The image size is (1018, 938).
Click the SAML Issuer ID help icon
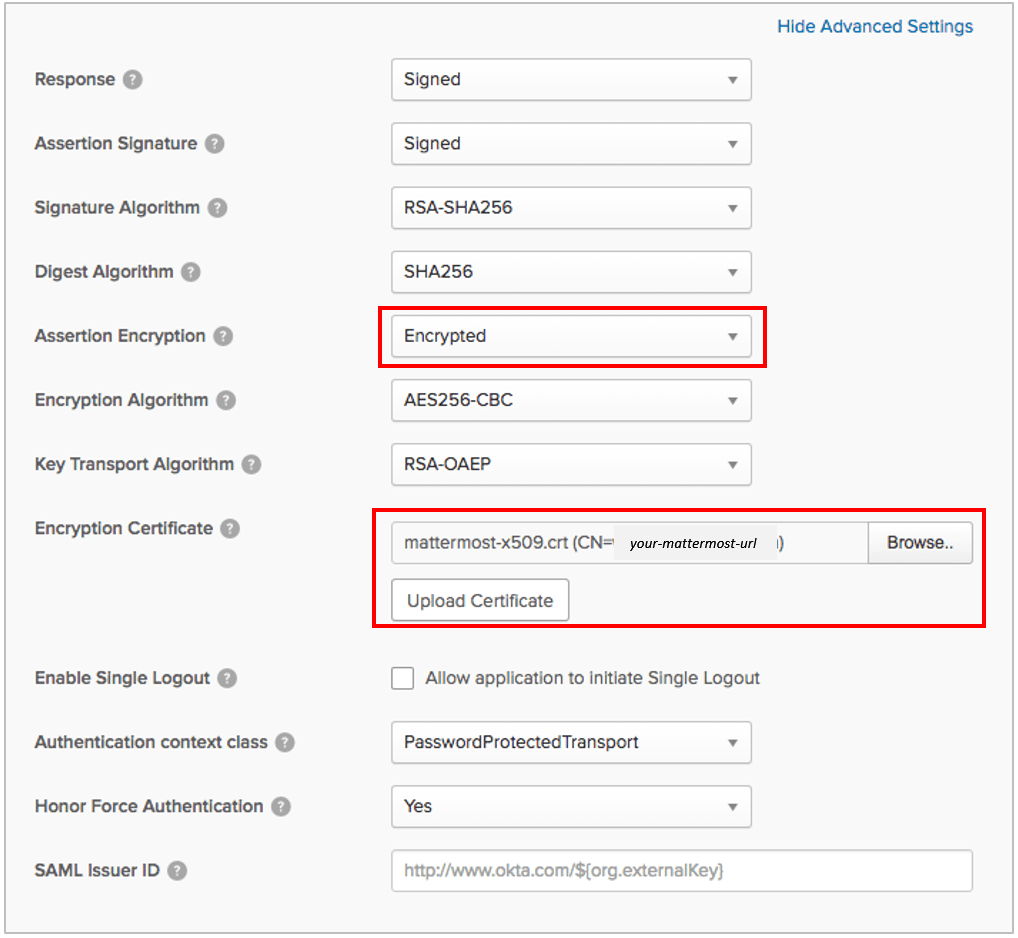[x=178, y=871]
